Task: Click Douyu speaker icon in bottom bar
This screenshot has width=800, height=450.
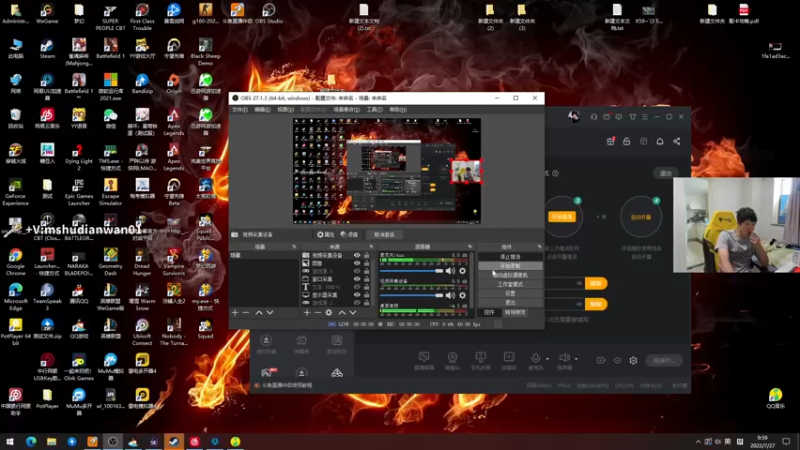Action: [x=564, y=360]
